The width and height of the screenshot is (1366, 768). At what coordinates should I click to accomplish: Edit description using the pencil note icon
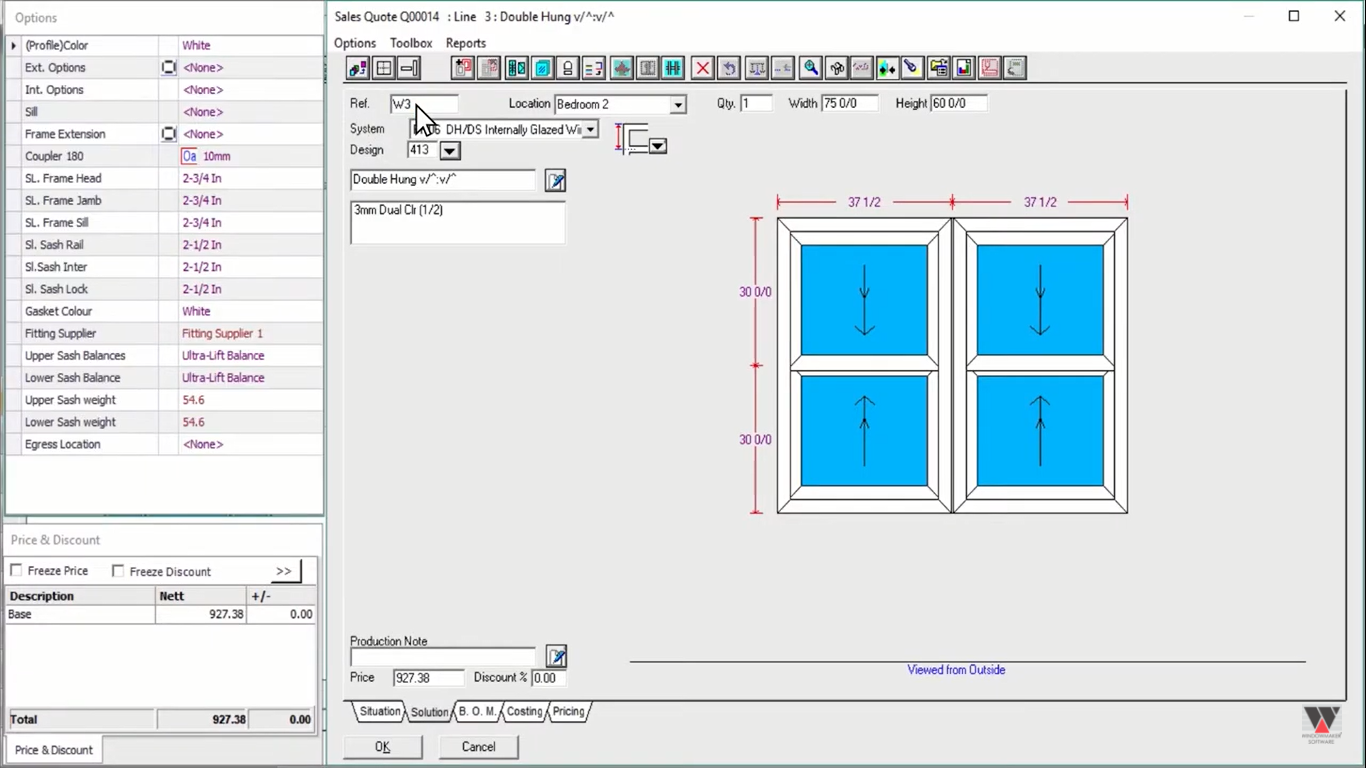(555, 181)
